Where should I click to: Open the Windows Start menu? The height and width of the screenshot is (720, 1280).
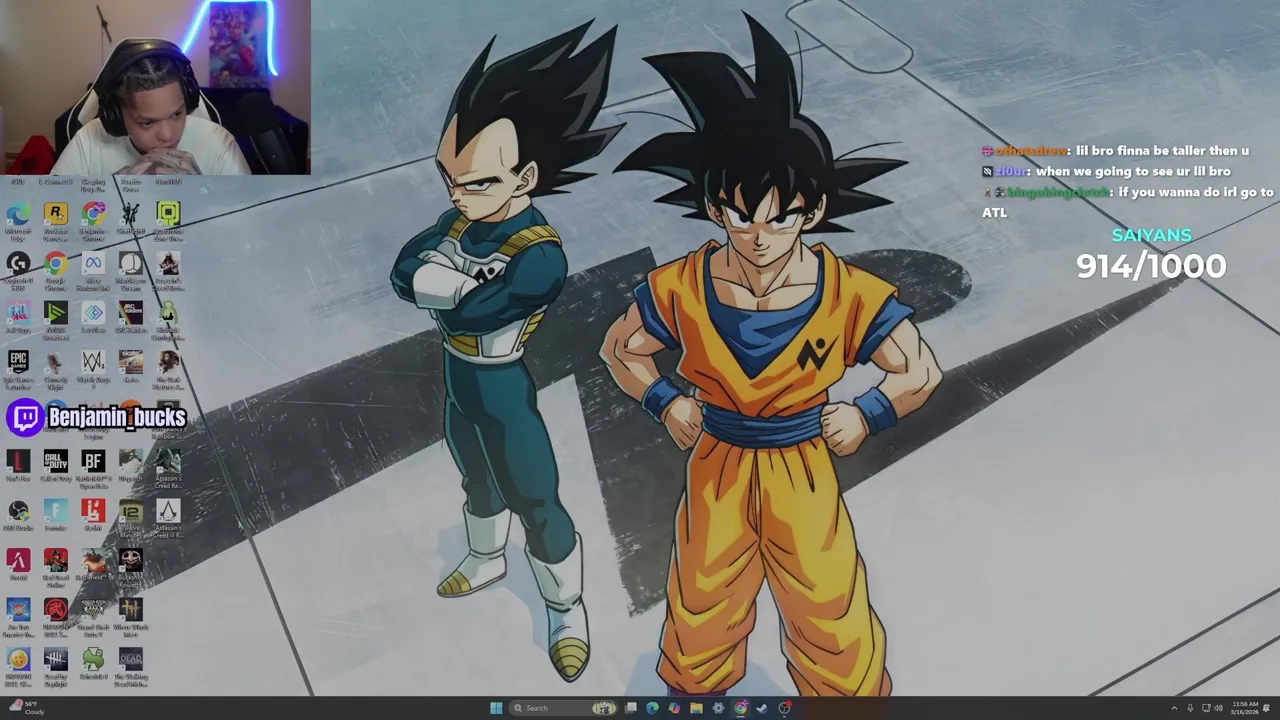[x=496, y=708]
